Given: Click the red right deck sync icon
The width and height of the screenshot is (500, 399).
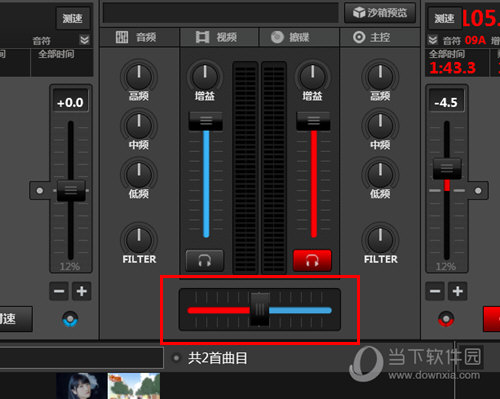Looking at the screenshot, I should pos(446,319).
